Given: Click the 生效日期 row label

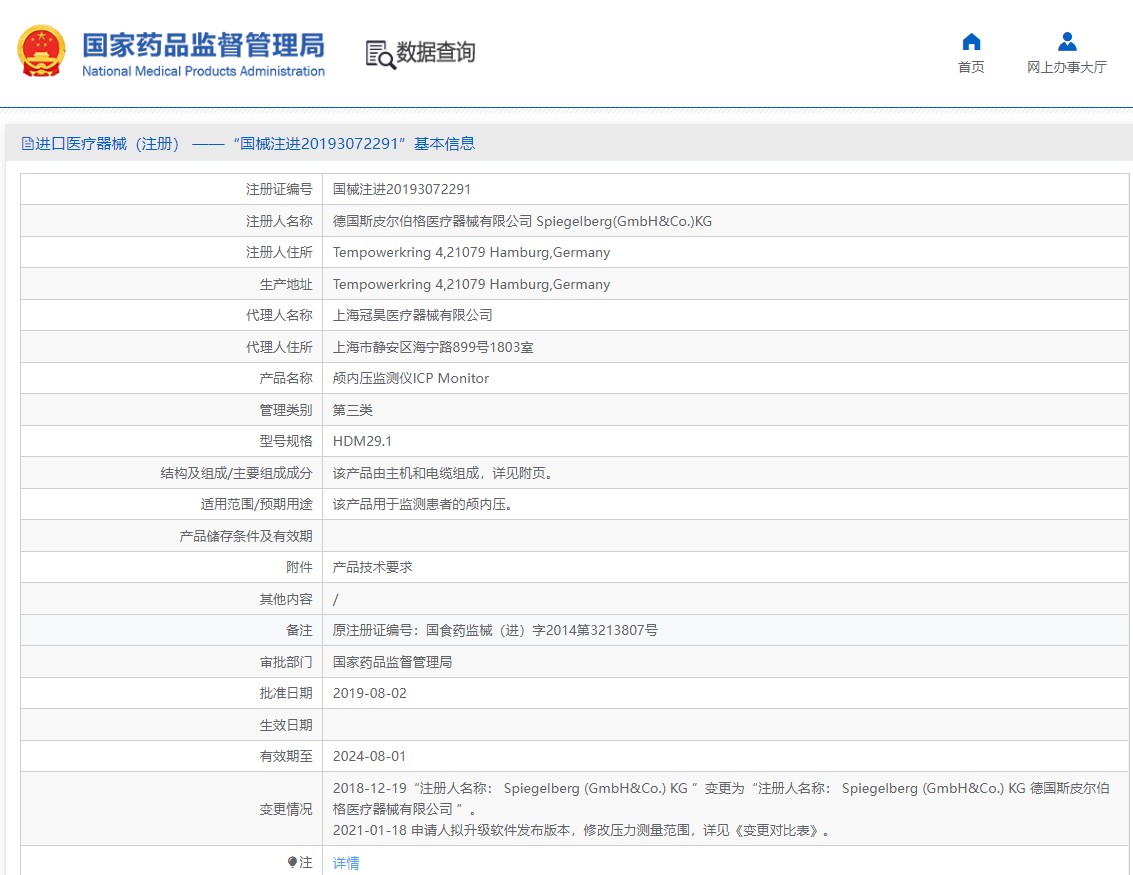Looking at the screenshot, I should [x=286, y=725].
